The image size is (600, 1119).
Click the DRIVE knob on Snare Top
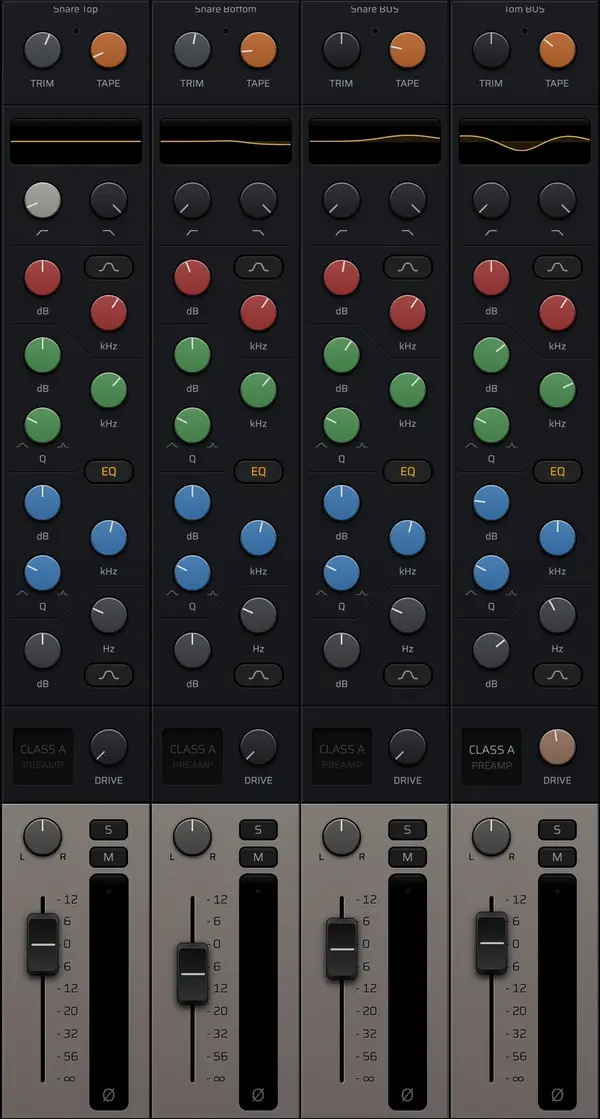click(x=108, y=747)
